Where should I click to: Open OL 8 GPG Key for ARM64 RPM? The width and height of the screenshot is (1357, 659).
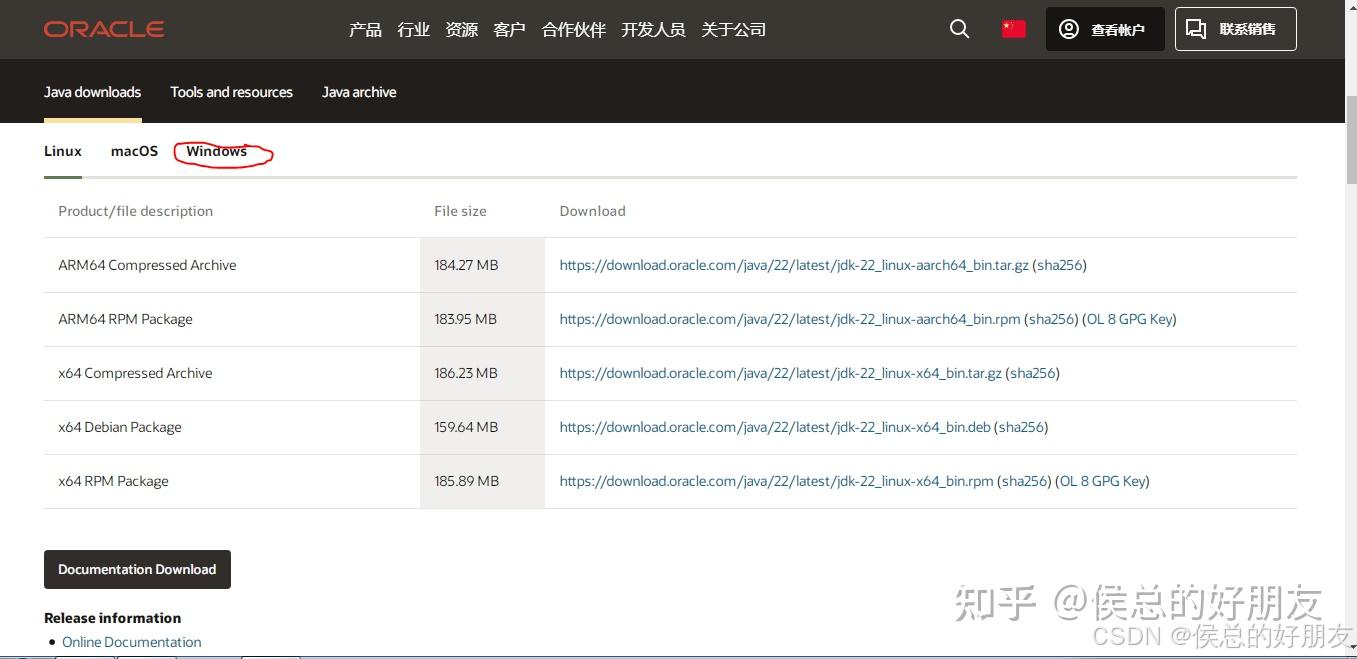pyautogui.click(x=1129, y=319)
